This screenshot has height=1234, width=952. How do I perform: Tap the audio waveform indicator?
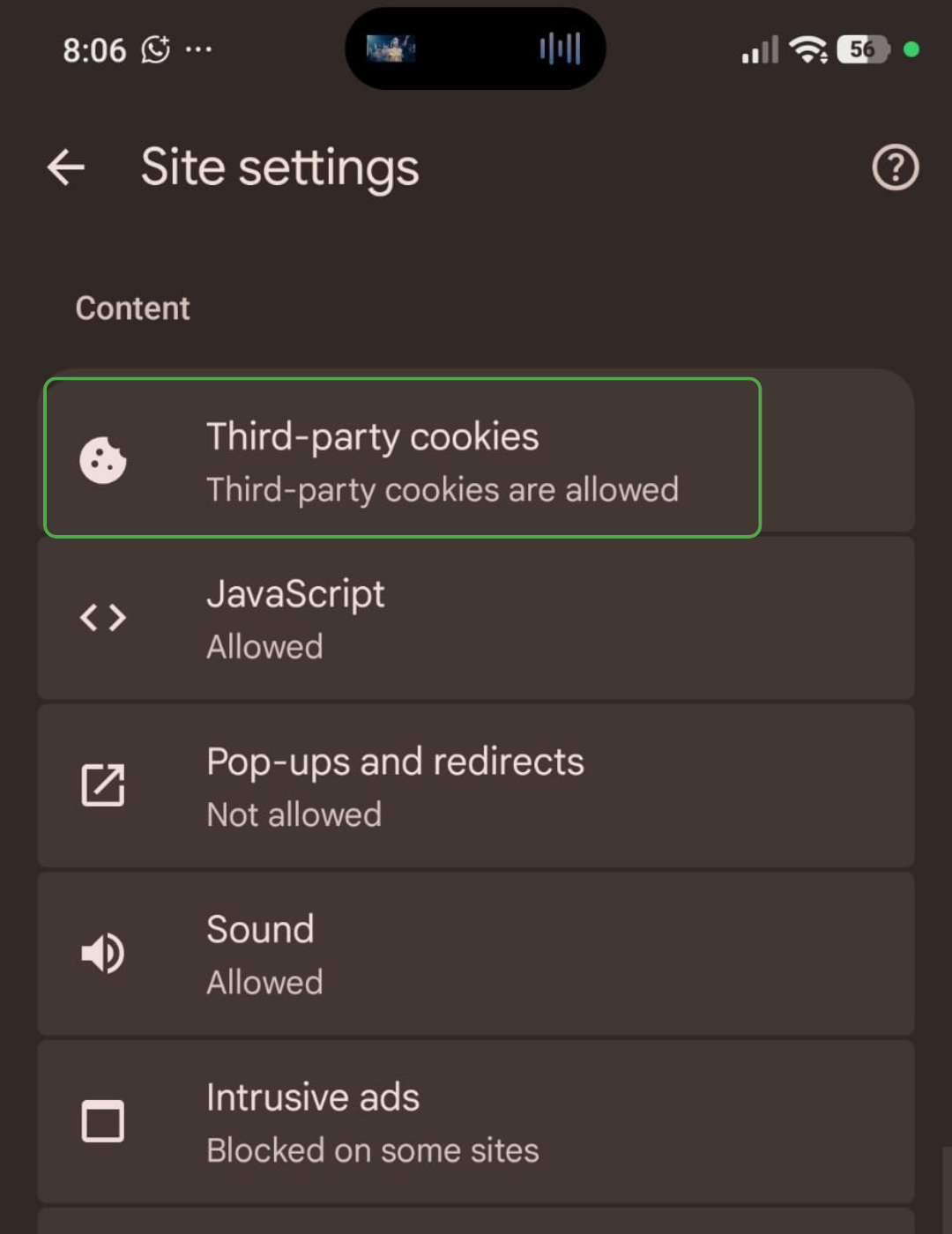[560, 48]
